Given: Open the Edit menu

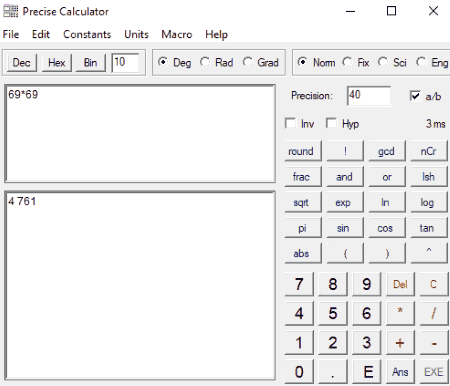Looking at the screenshot, I should pyautogui.click(x=41, y=34).
